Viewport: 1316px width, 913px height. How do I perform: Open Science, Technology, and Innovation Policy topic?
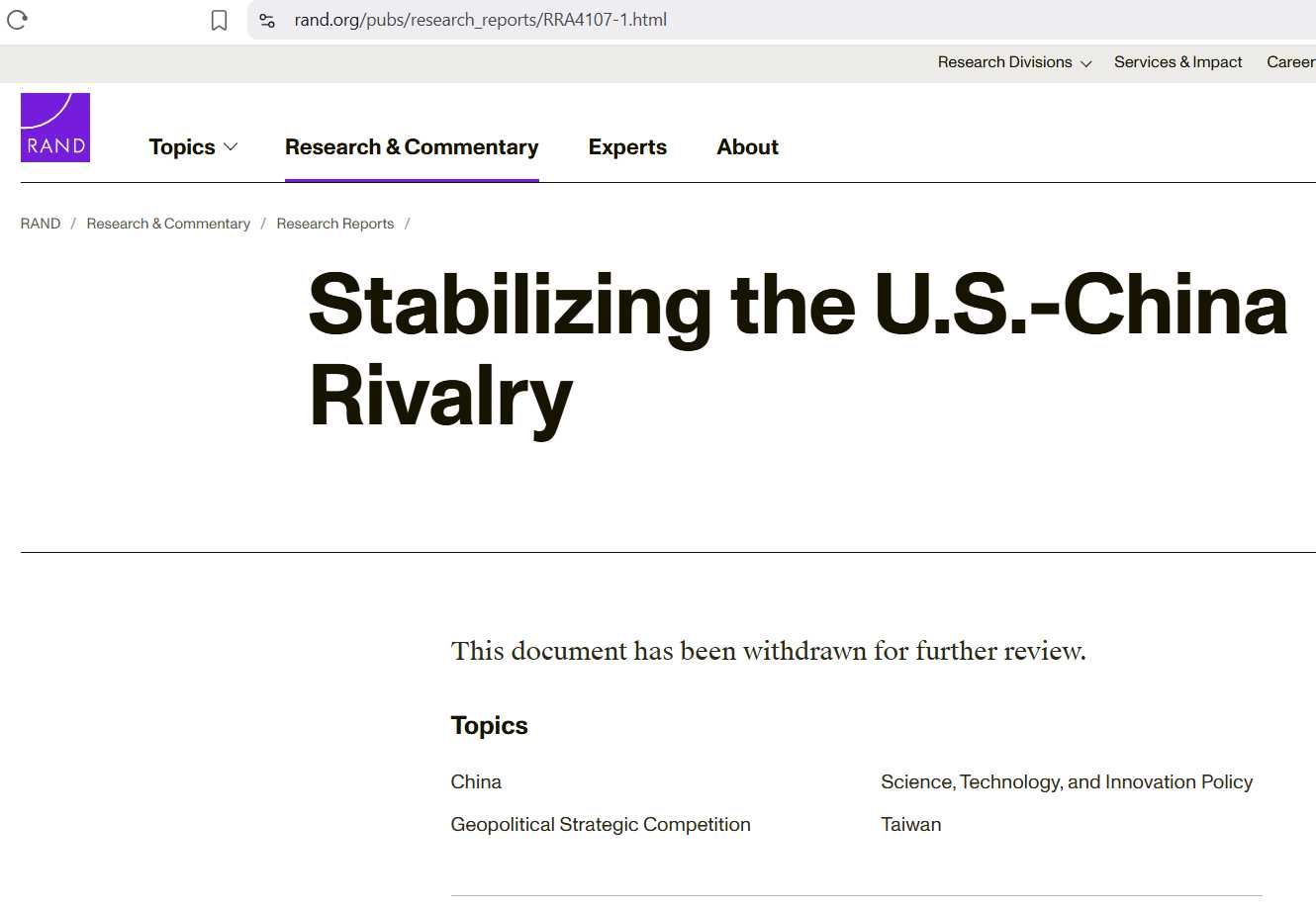[1067, 781]
